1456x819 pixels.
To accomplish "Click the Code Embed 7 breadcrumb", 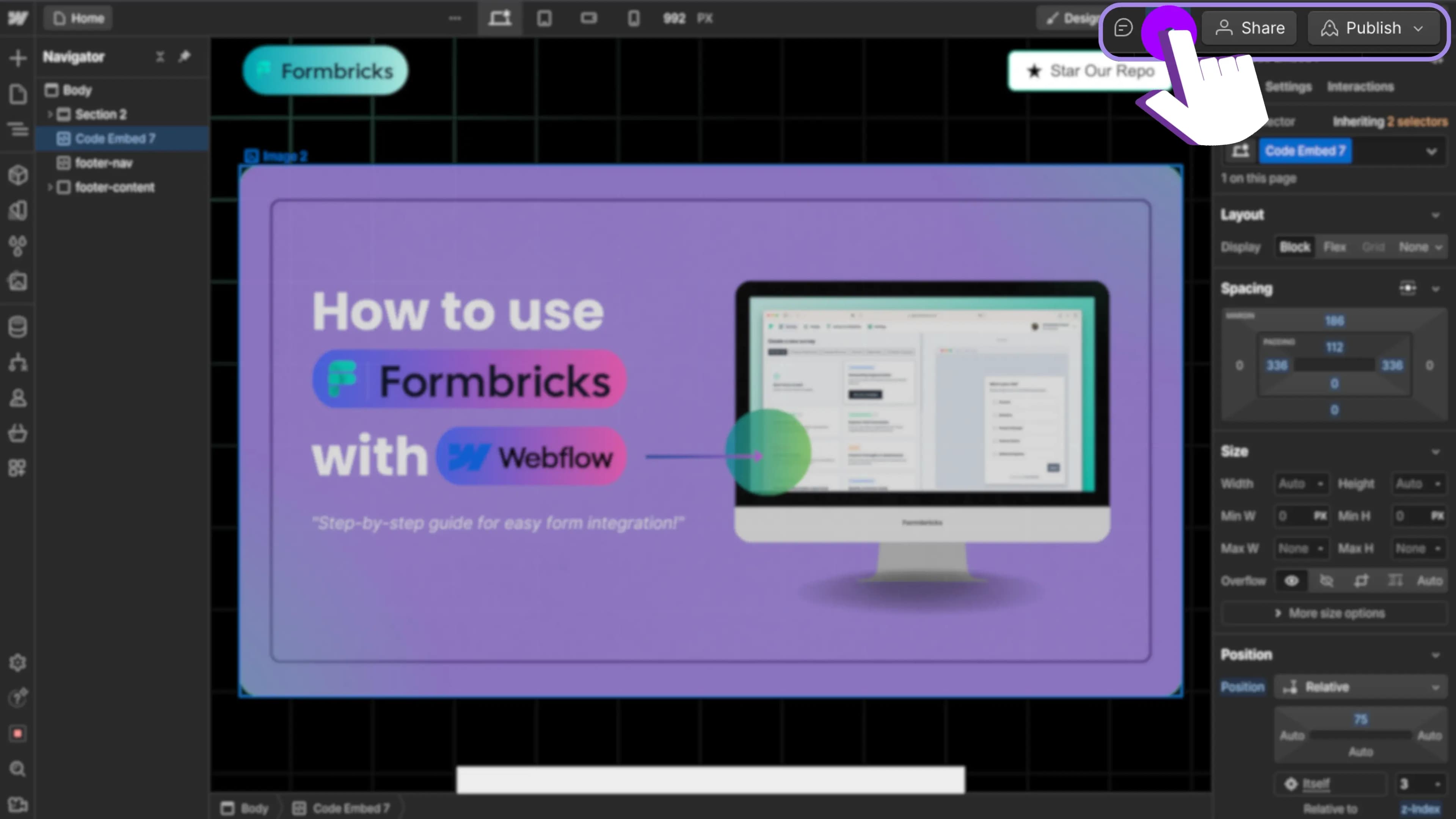I will click(341, 808).
